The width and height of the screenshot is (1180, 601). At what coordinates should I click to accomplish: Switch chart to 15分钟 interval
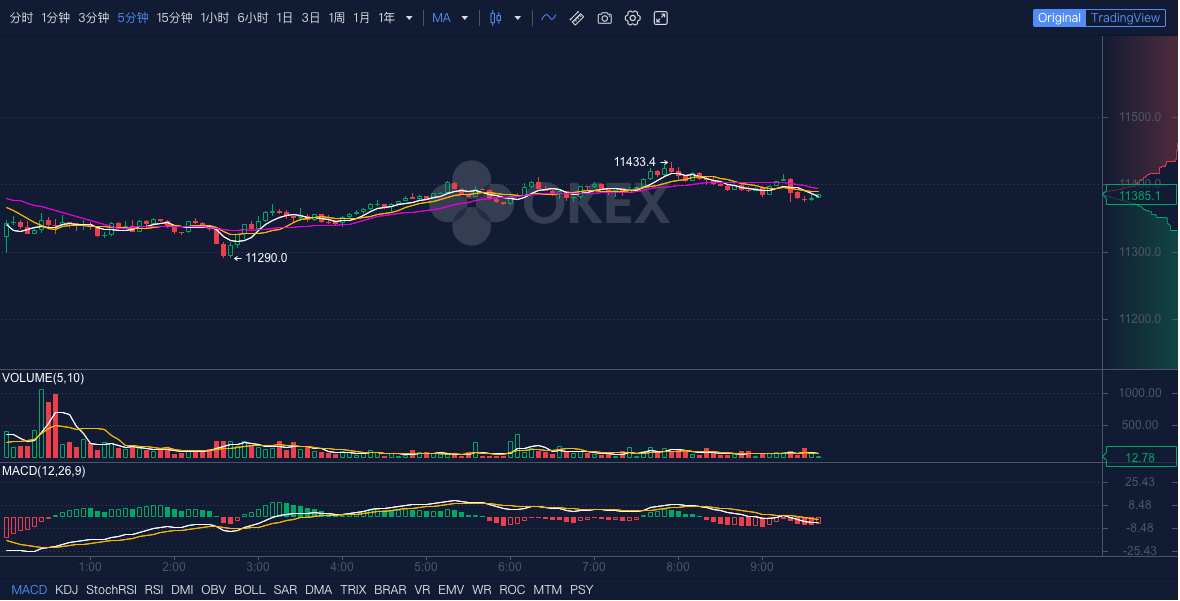[x=175, y=18]
